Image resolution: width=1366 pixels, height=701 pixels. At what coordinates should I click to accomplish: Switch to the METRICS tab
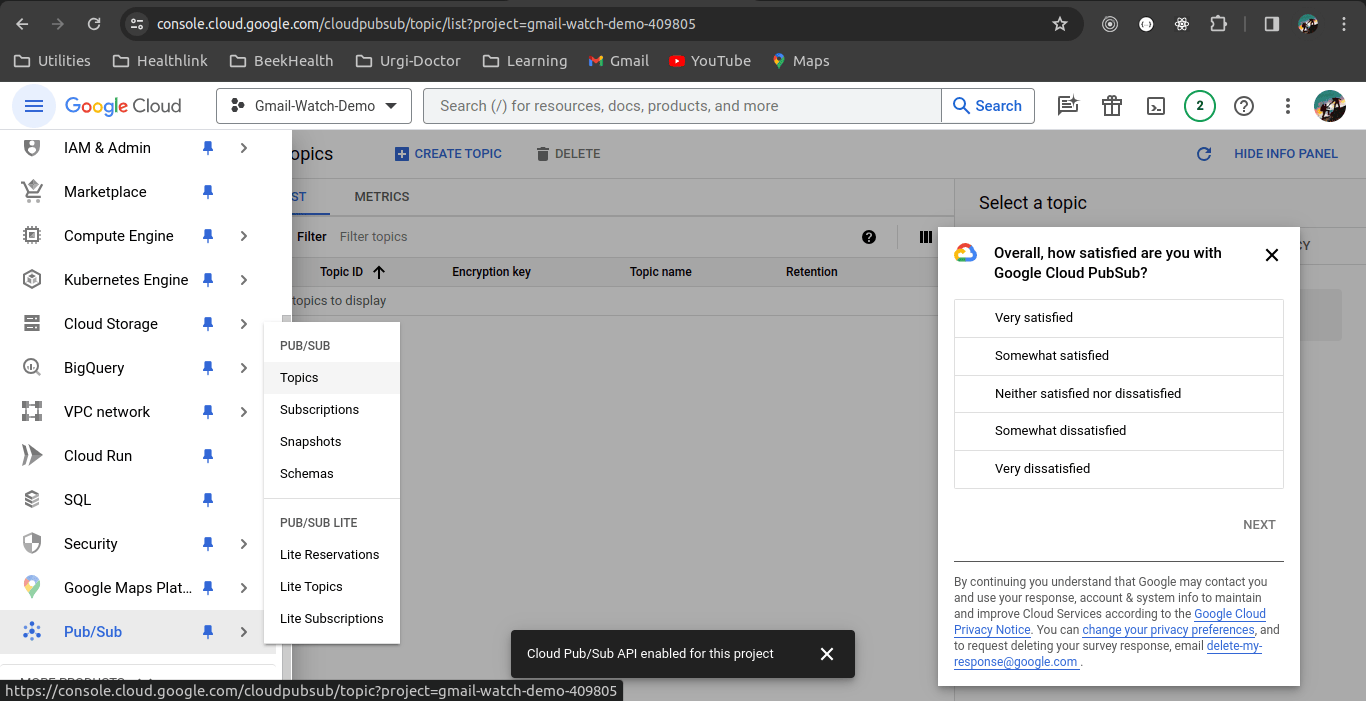381,197
